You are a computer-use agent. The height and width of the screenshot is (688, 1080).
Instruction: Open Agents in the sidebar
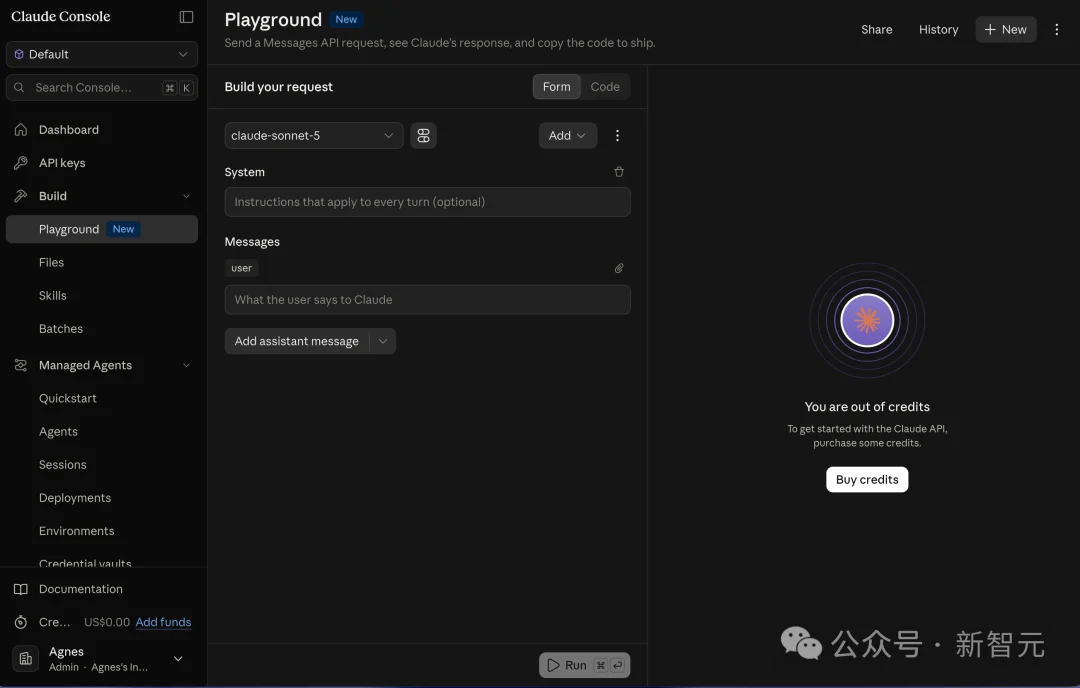(x=58, y=432)
